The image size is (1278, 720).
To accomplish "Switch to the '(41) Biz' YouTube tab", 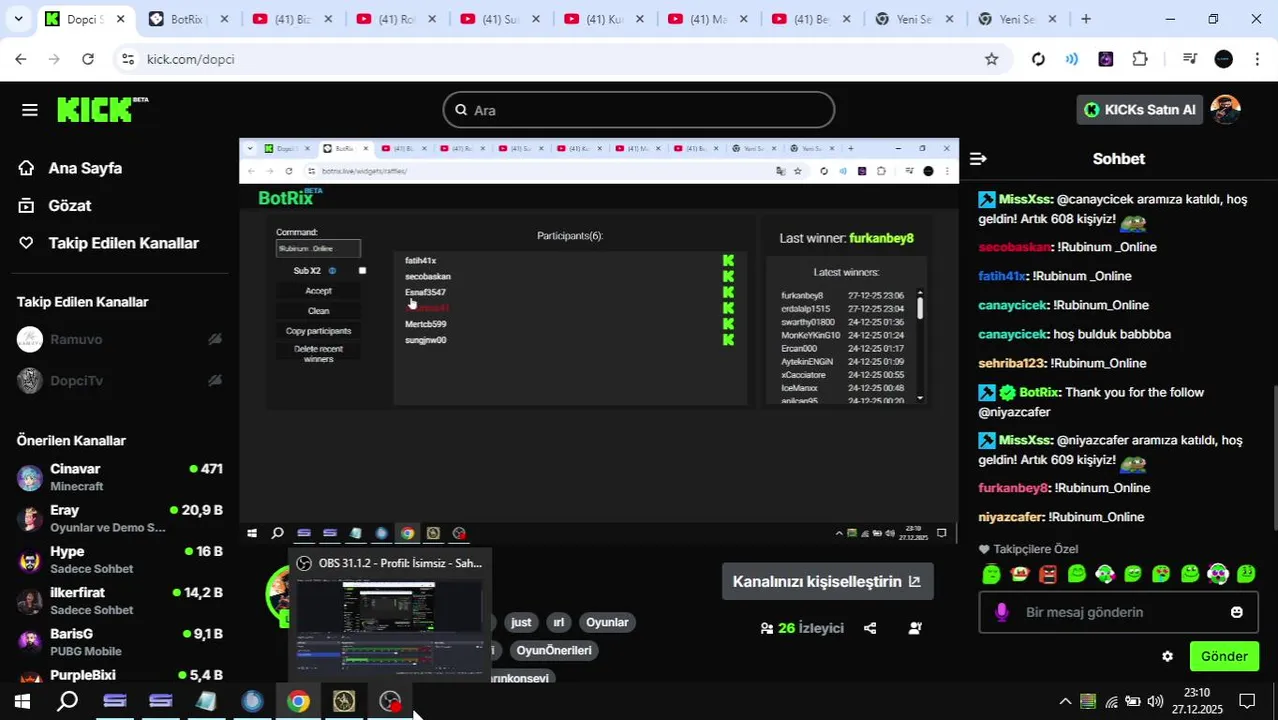I will [x=291, y=19].
